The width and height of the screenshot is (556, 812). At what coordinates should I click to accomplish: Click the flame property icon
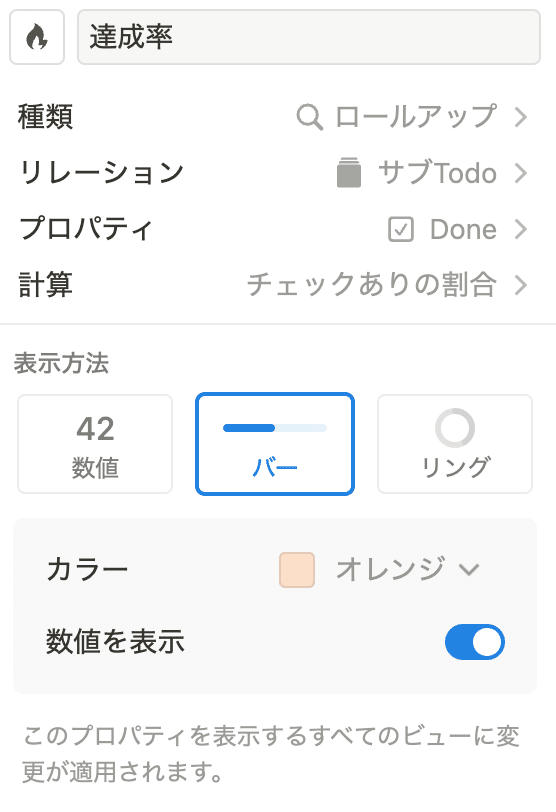(37, 37)
